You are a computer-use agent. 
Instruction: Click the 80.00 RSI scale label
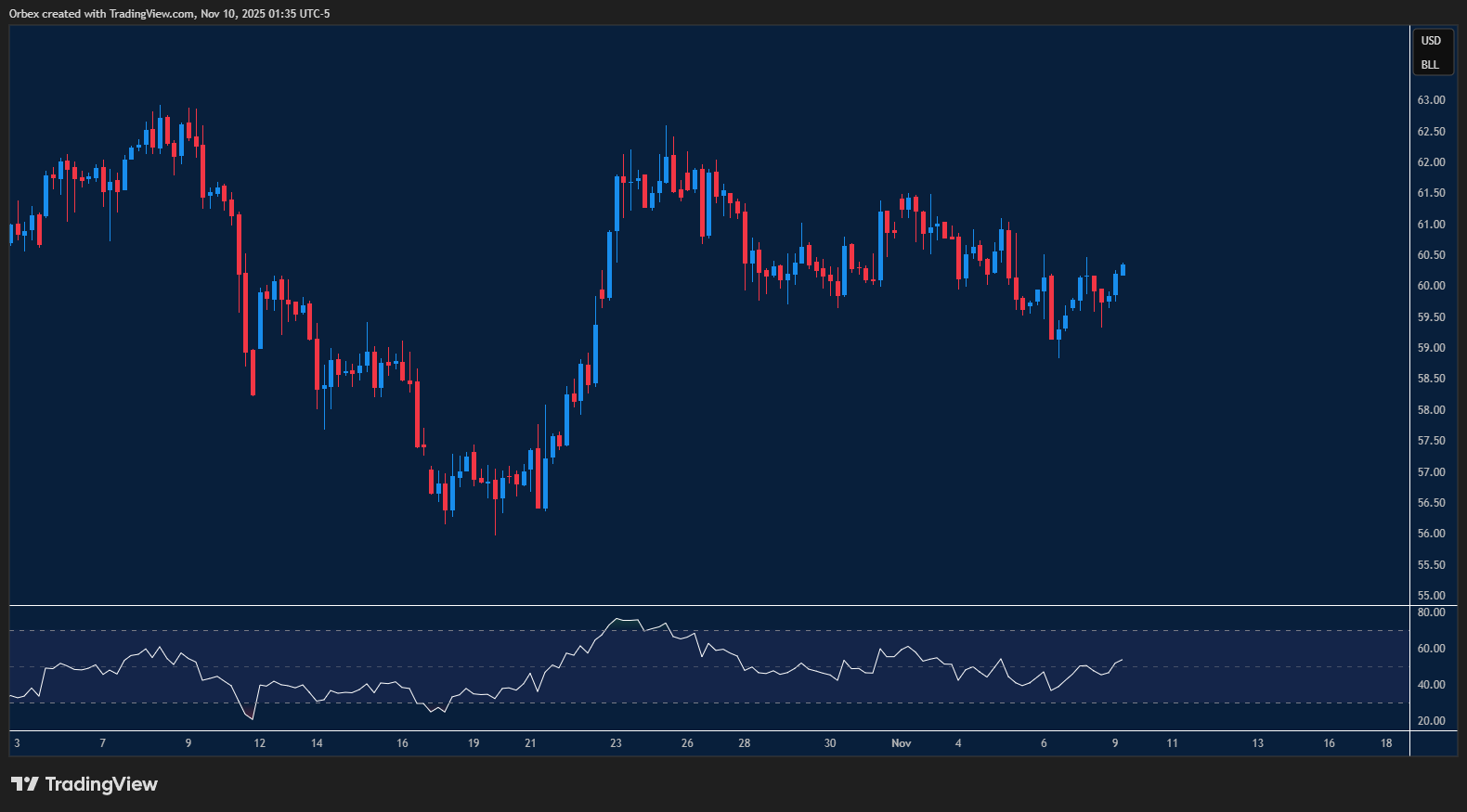tap(1431, 612)
